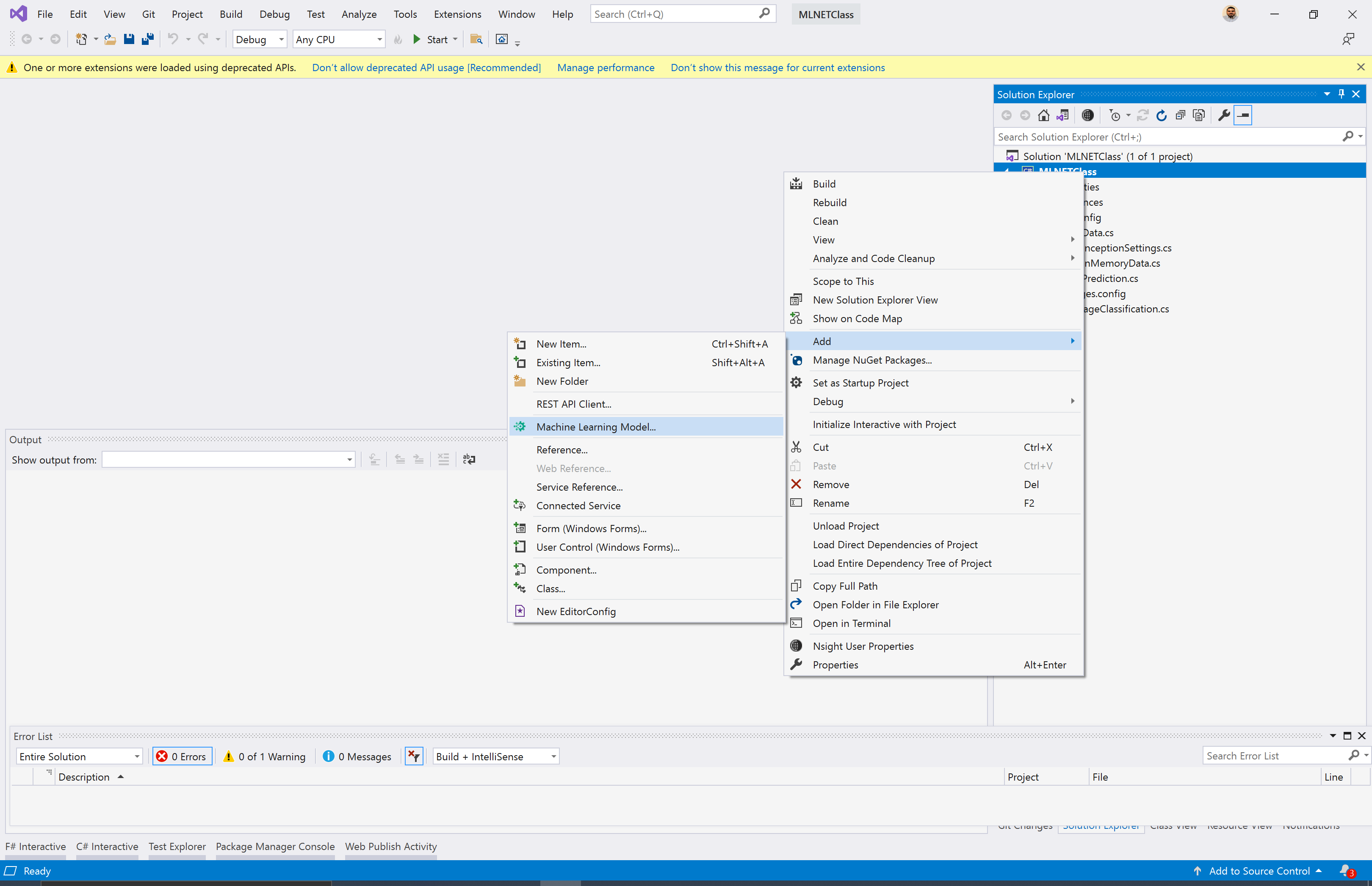Open the Entire Solution scope dropdown
Image resolution: width=1372 pixels, height=886 pixels.
(x=79, y=756)
